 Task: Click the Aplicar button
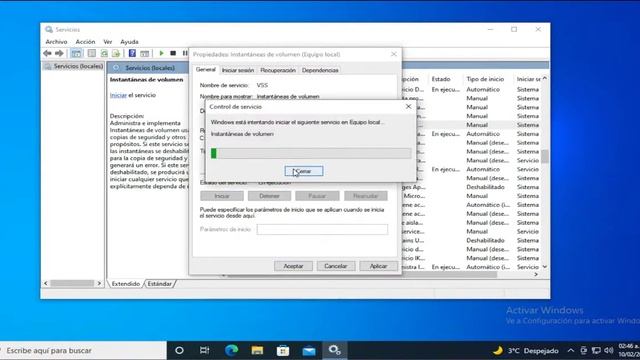(x=378, y=266)
